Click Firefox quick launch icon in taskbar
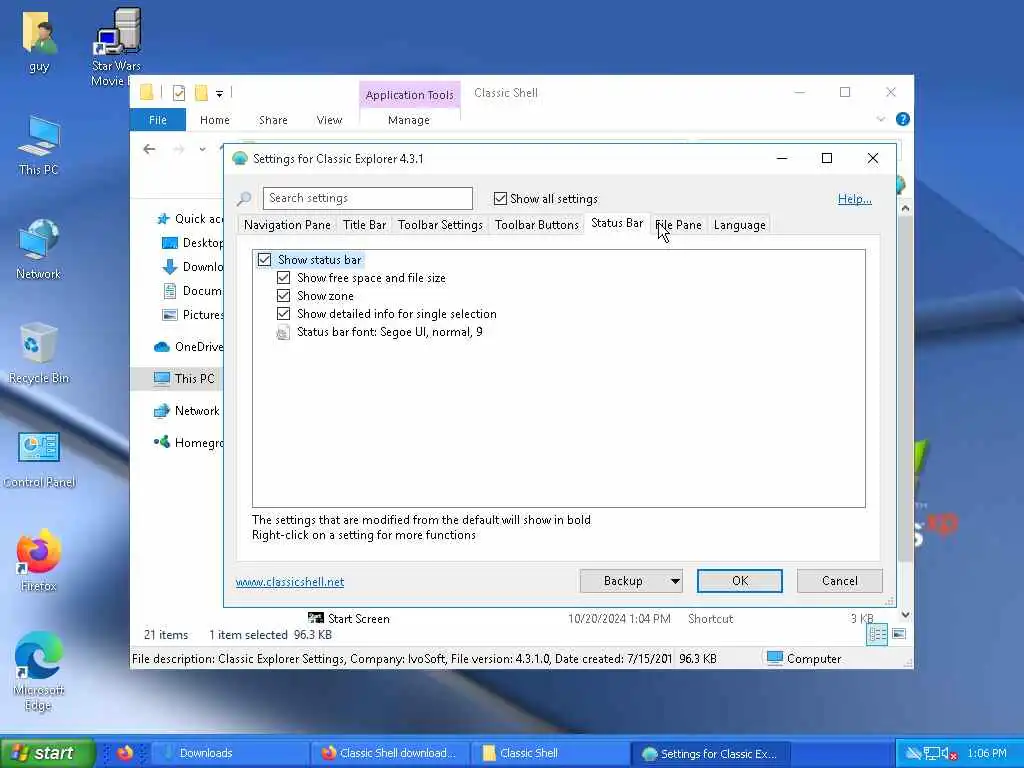This screenshot has height=768, width=1024. click(125, 753)
